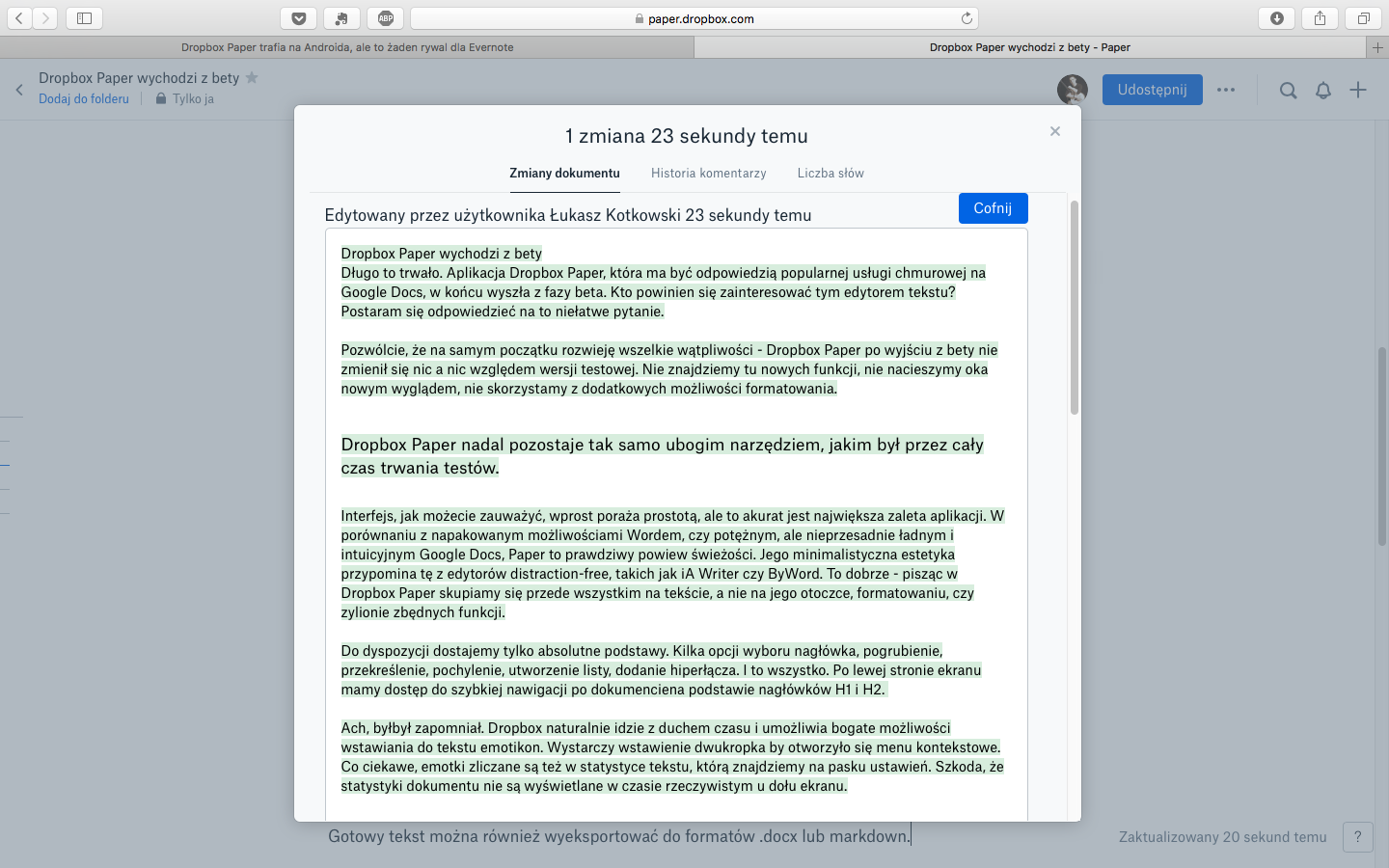Switch to Dropbox Paper trafia na Androida tab
The image size is (1389, 868).
point(347,47)
